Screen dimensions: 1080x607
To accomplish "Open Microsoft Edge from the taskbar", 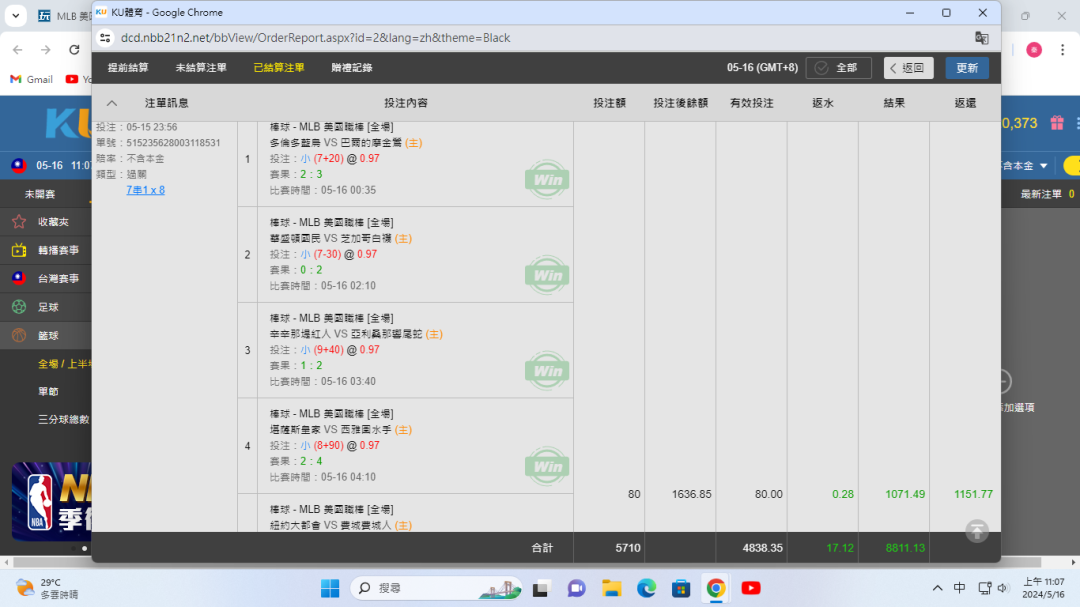I will point(646,588).
